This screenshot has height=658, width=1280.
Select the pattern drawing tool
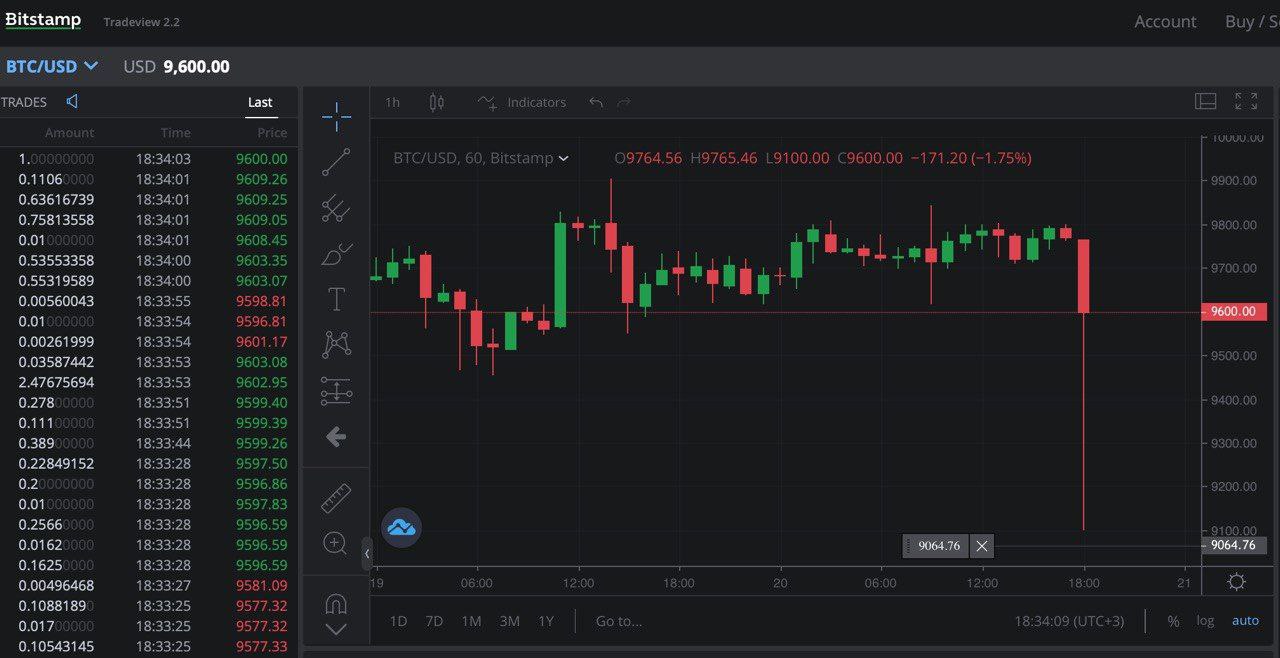[x=336, y=345]
